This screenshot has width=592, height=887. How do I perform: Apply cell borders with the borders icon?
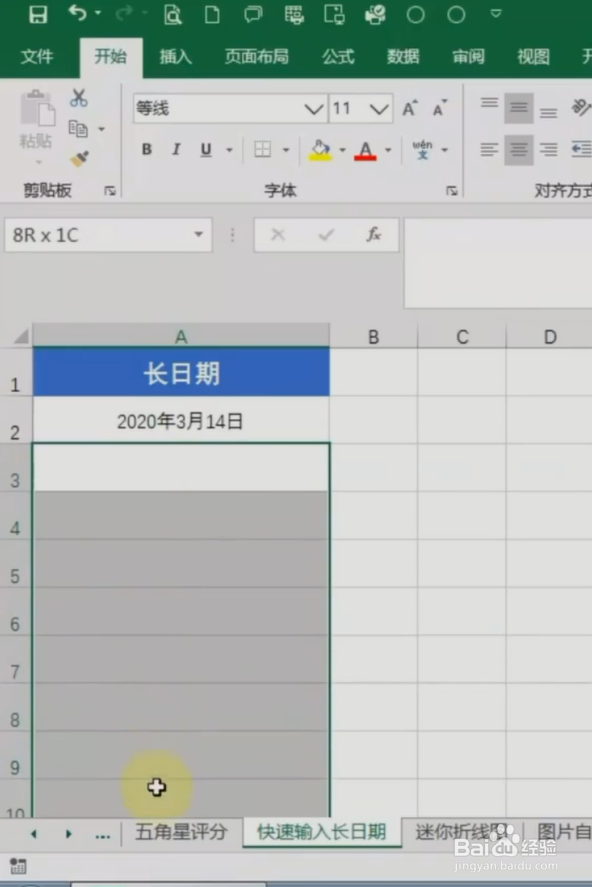(262, 149)
